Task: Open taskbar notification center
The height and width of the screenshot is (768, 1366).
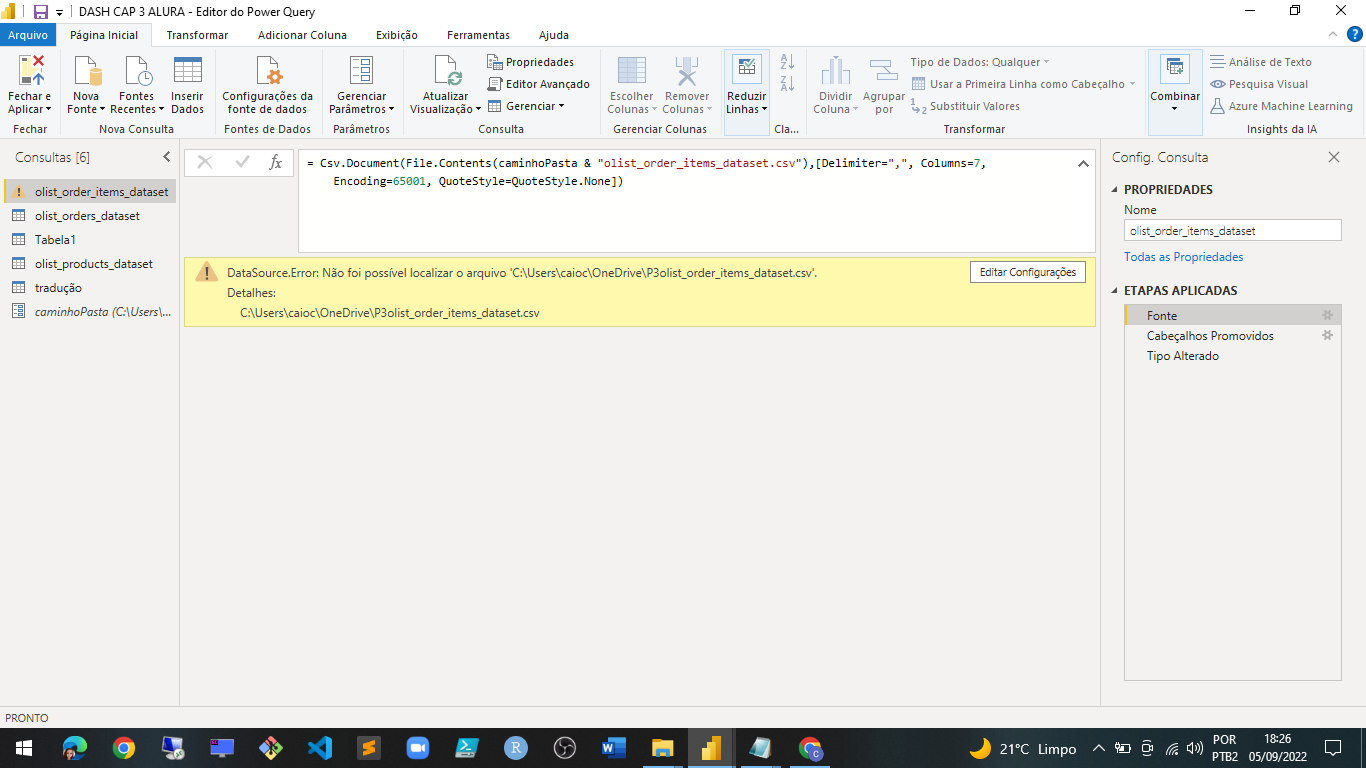Action: coord(1332,748)
